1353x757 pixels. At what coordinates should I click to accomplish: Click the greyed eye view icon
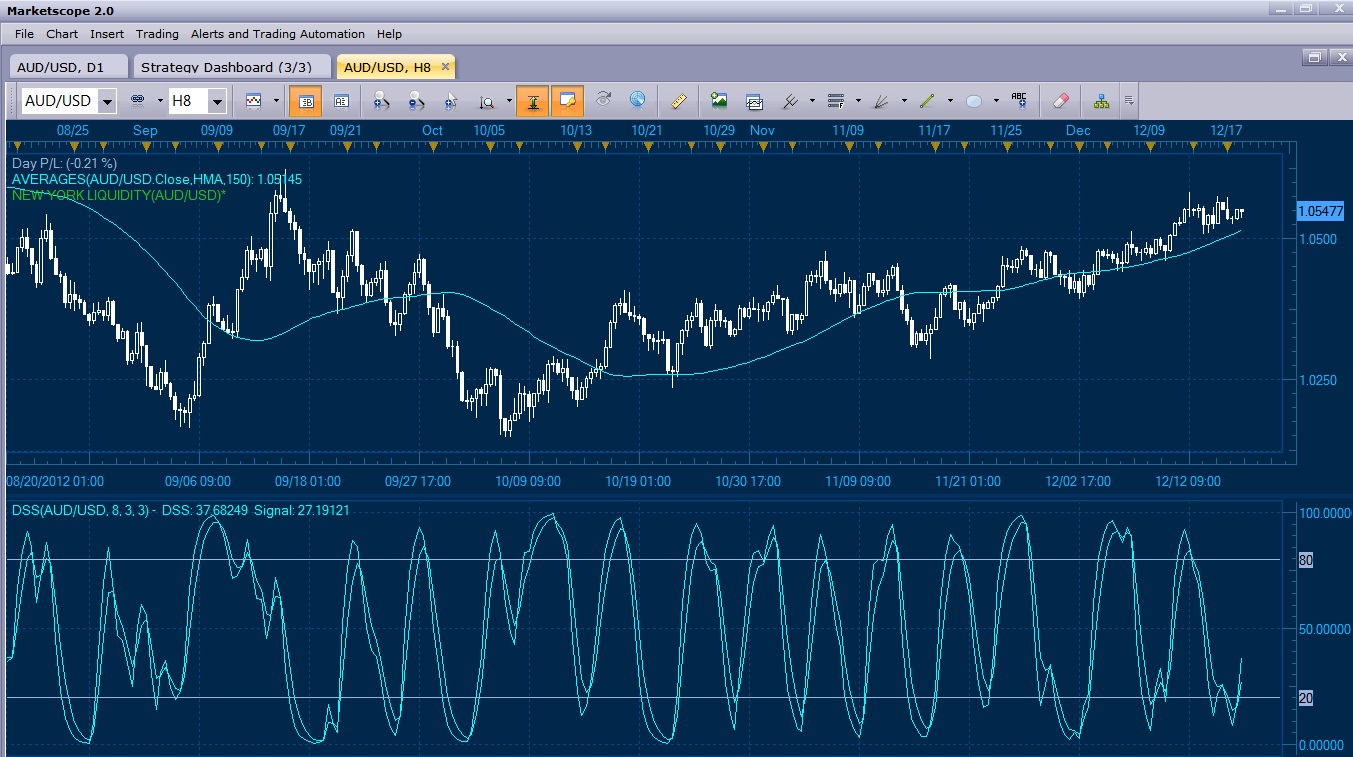point(603,100)
